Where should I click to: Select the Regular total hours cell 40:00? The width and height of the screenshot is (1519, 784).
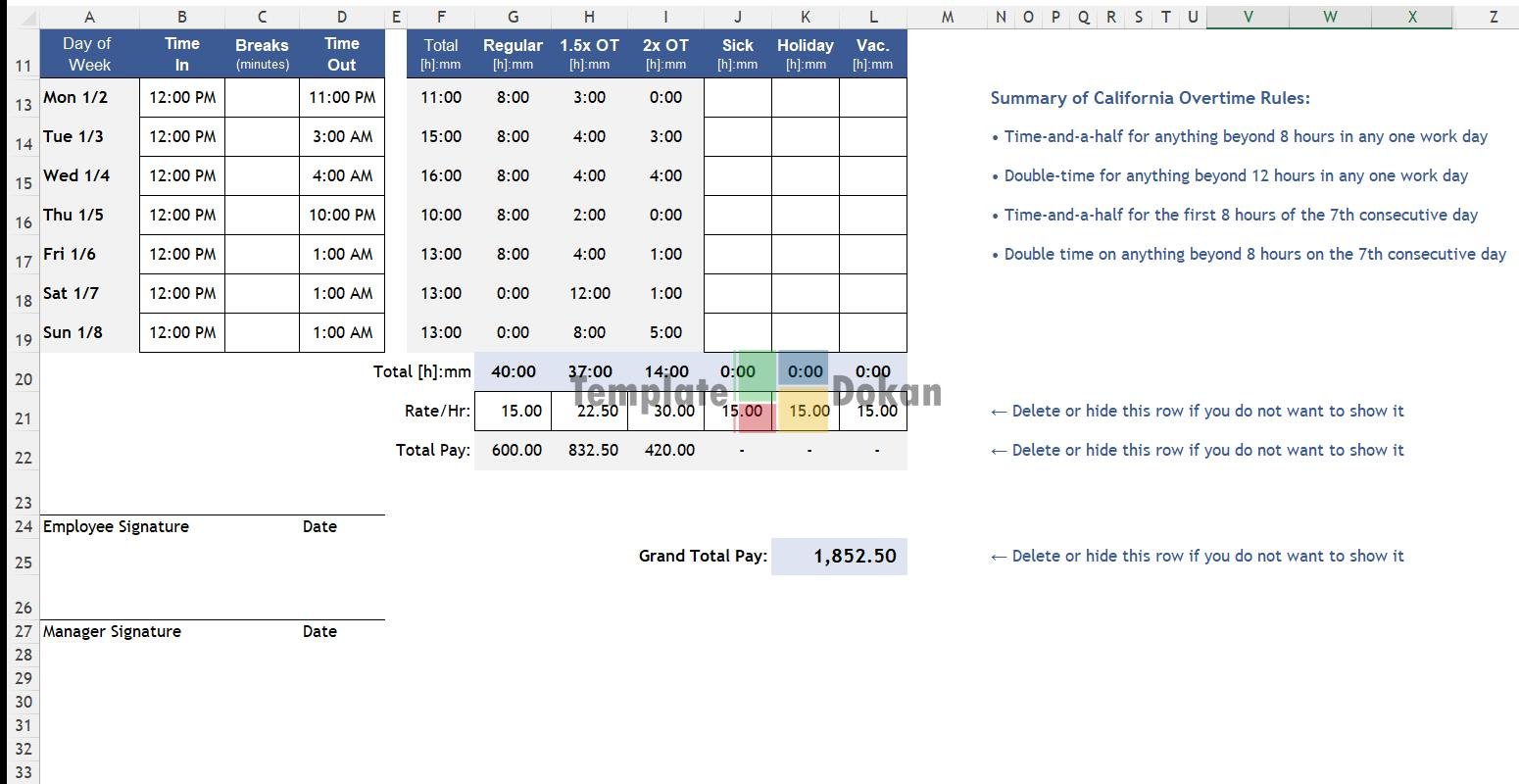pyautogui.click(x=513, y=372)
